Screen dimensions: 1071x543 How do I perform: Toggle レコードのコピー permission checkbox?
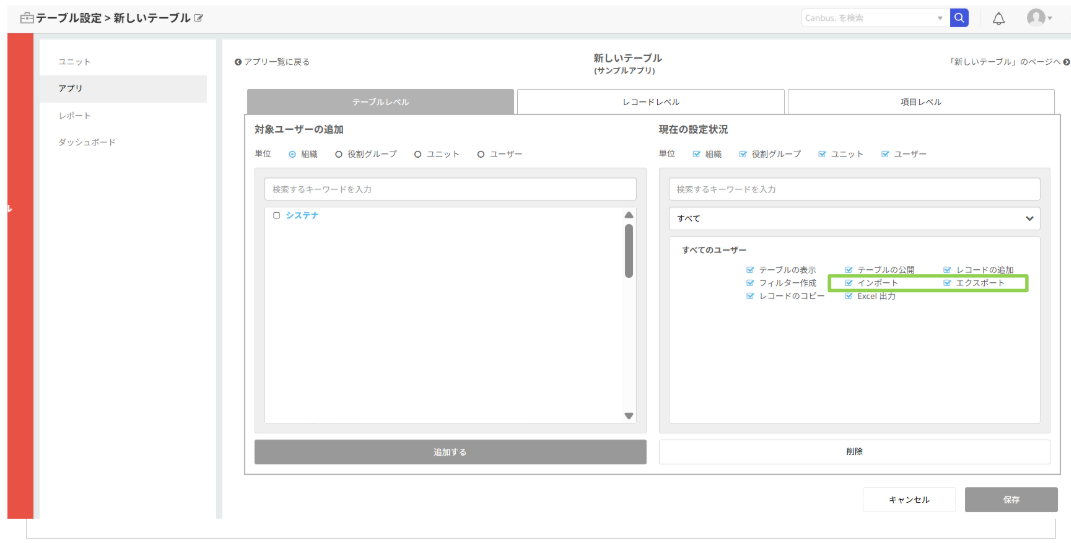[x=751, y=296]
